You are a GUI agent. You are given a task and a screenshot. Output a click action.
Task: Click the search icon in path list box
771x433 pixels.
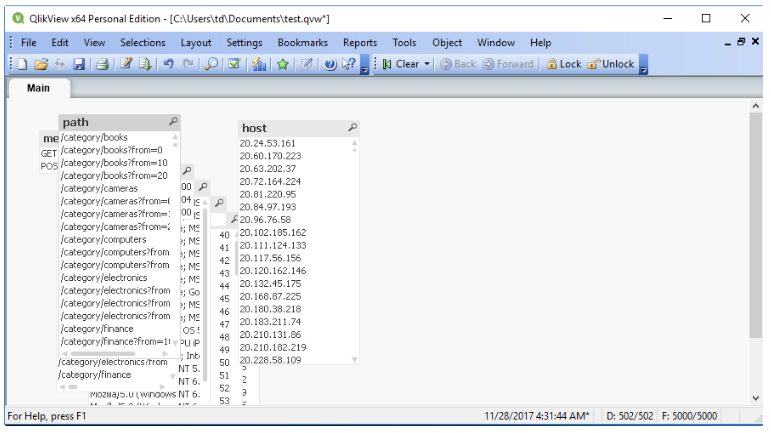[174, 122]
